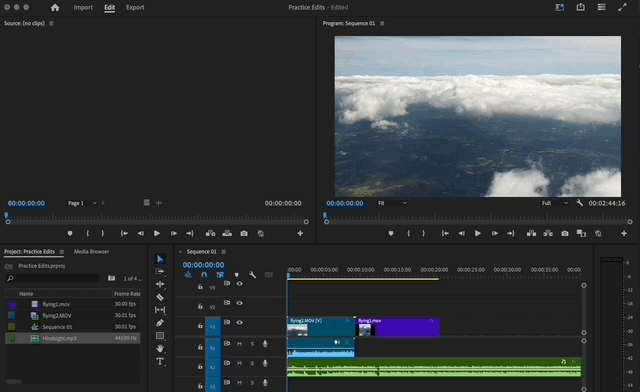Select the Track Select Forward tool
The image size is (640, 392).
pos(160,272)
